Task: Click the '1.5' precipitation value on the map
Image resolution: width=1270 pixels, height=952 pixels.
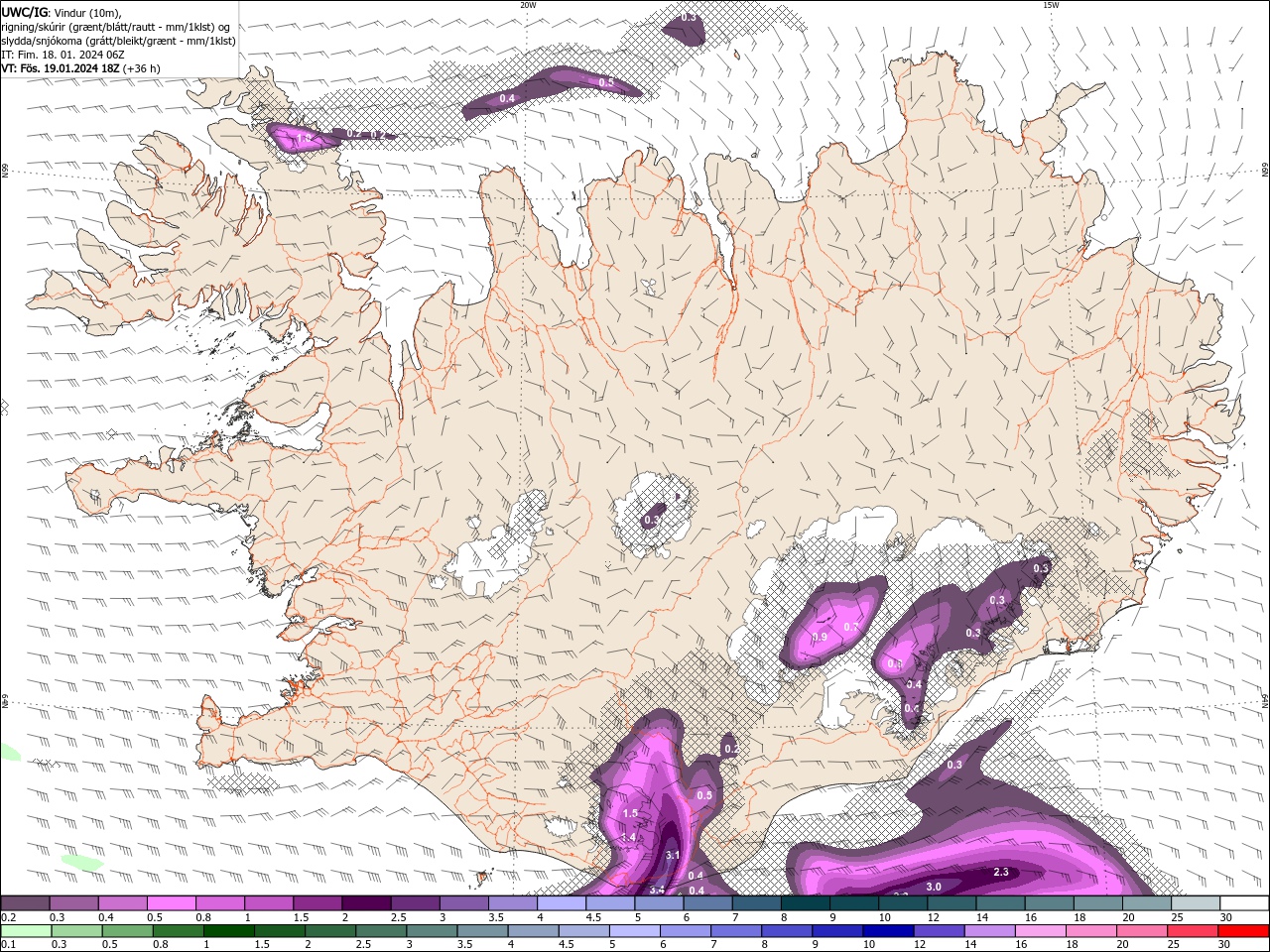Action: (630, 813)
